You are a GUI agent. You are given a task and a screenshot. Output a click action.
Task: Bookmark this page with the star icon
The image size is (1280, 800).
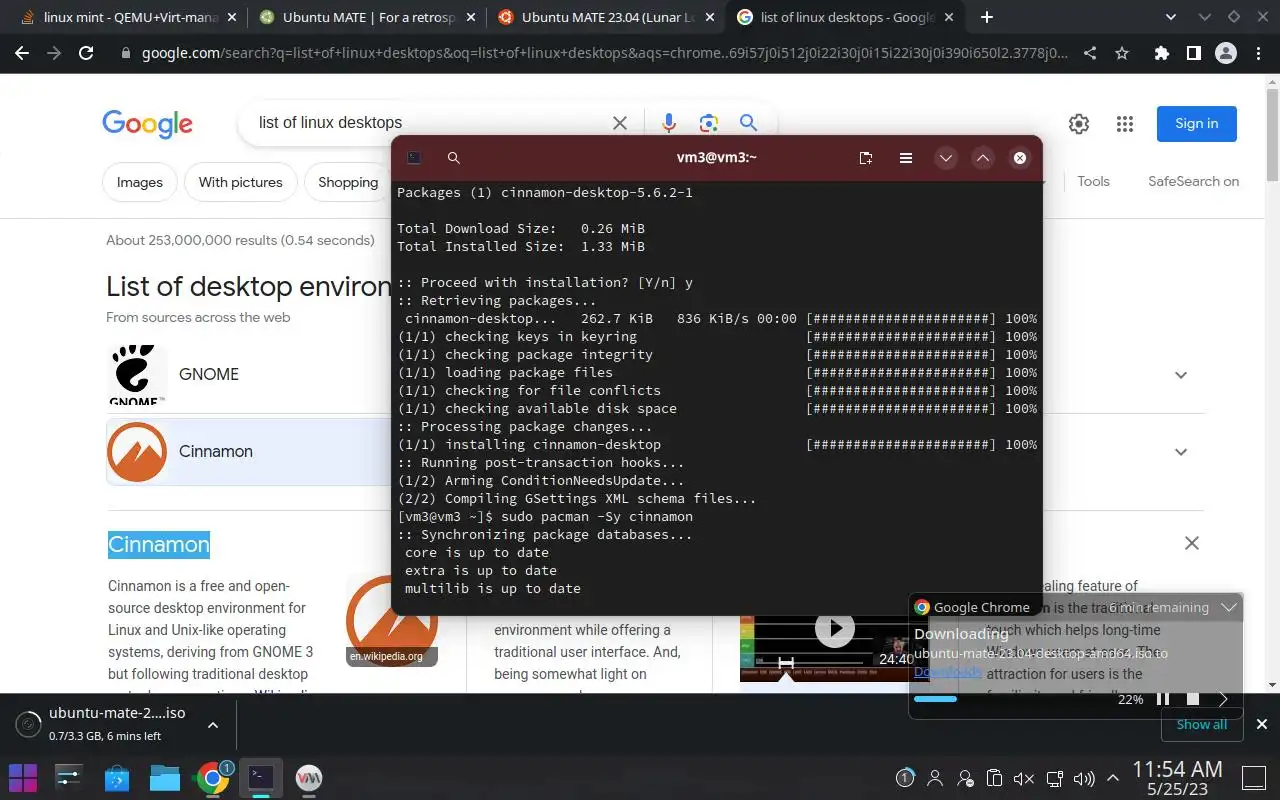click(x=1122, y=54)
